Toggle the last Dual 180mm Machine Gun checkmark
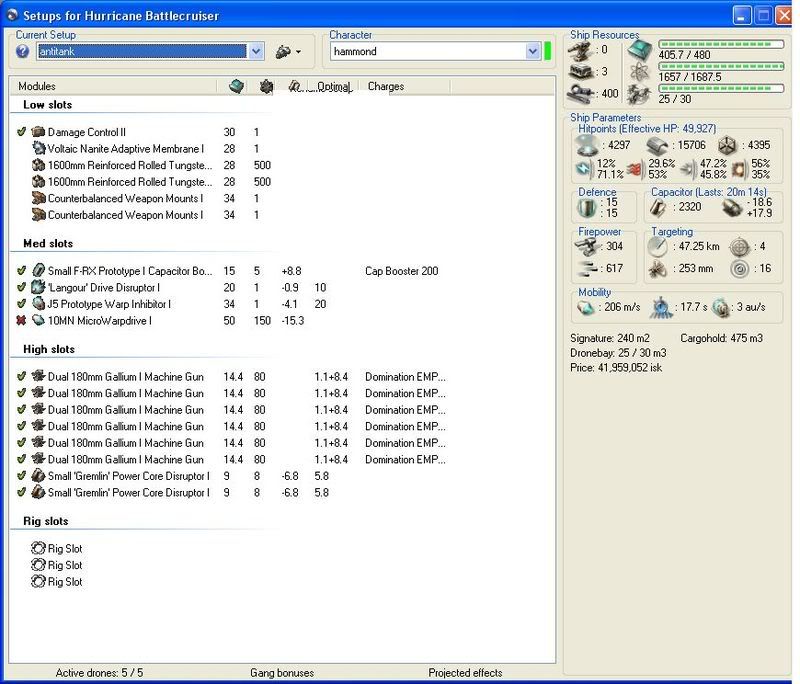Viewport: 800px width, 684px height. [x=21, y=459]
